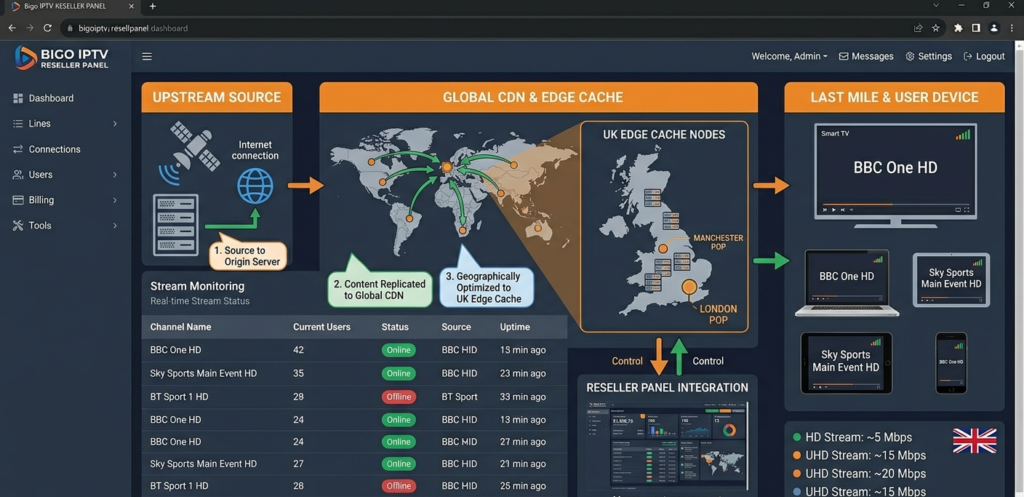Click the laptop BBC One HD progress bar
Image resolution: width=1024 pixels, height=497 pixels.
[846, 297]
